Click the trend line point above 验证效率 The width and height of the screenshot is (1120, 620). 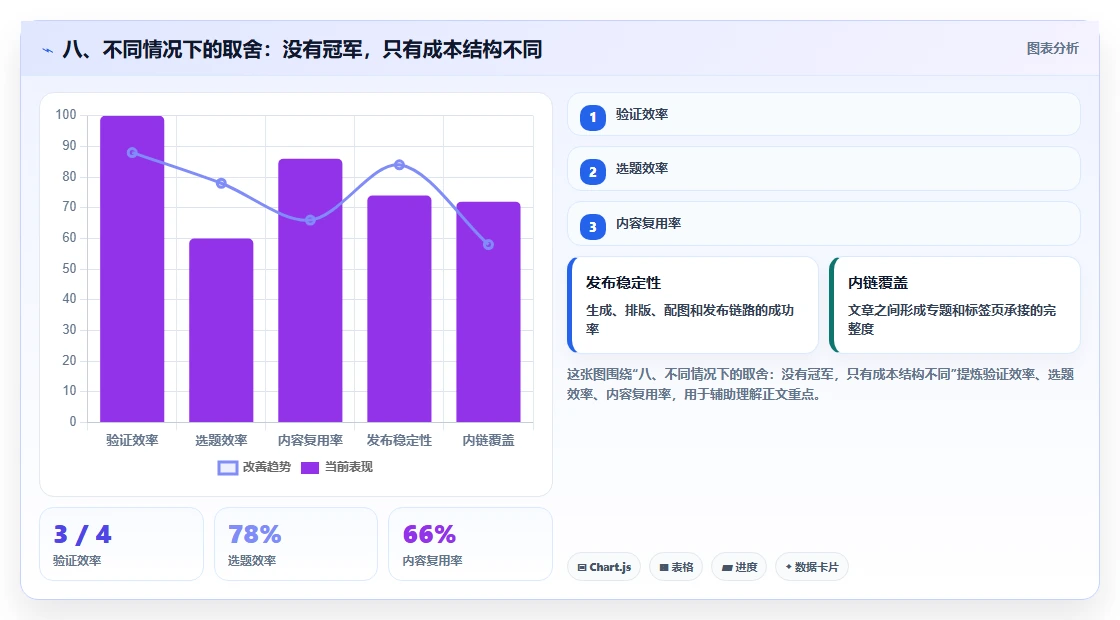(132, 153)
